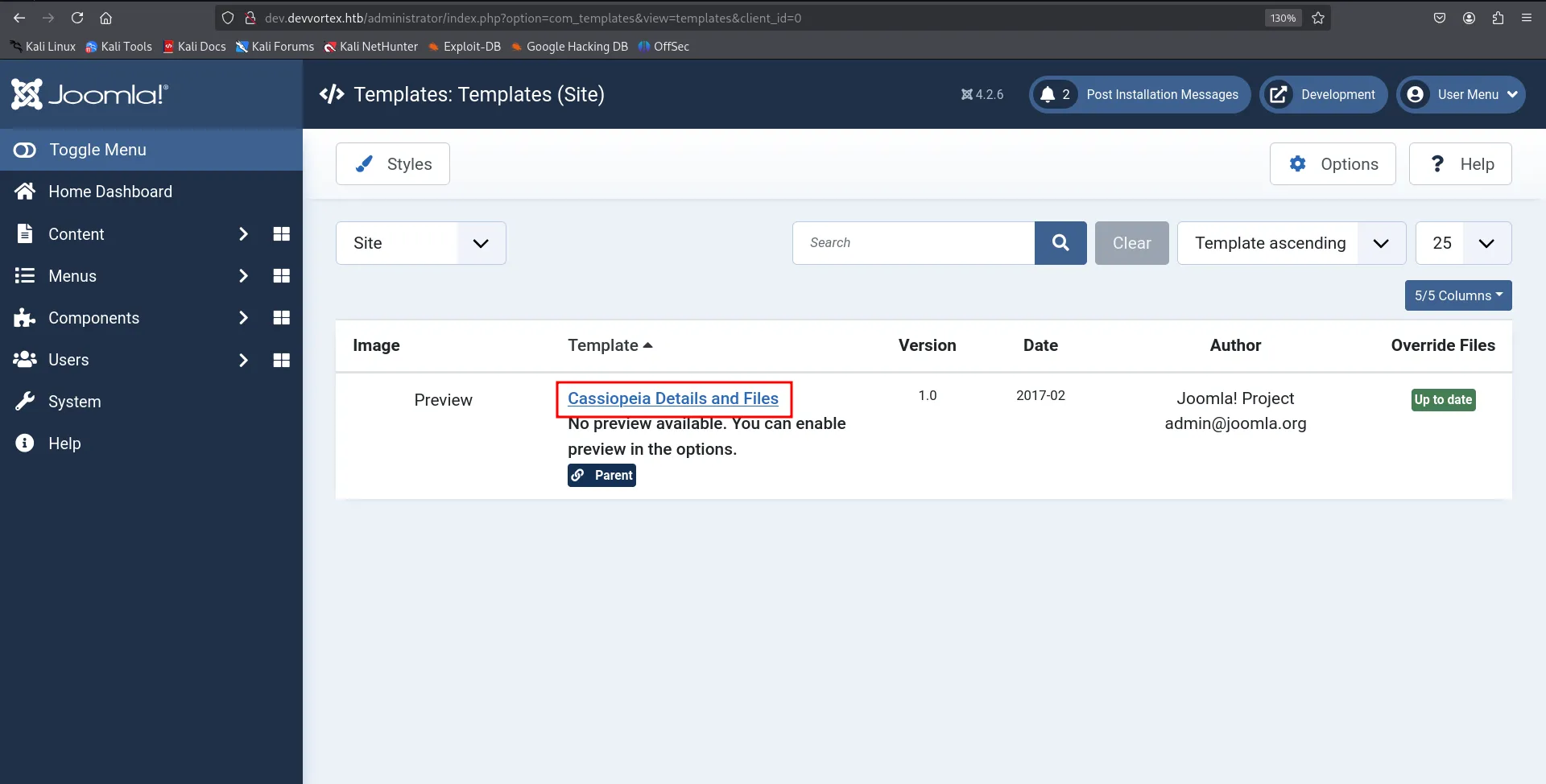The height and width of the screenshot is (784, 1546).
Task: Go forward in browser history
Action: tap(48, 18)
